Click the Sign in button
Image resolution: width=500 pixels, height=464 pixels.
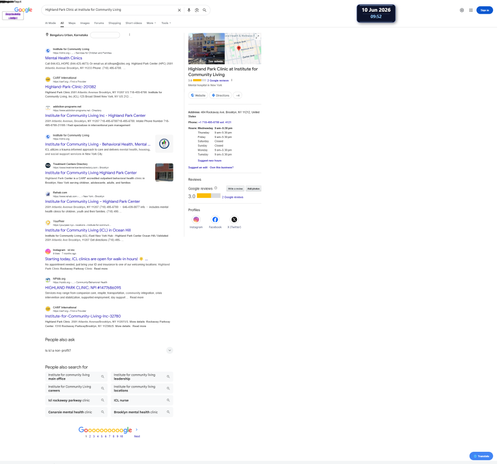pos(484,10)
